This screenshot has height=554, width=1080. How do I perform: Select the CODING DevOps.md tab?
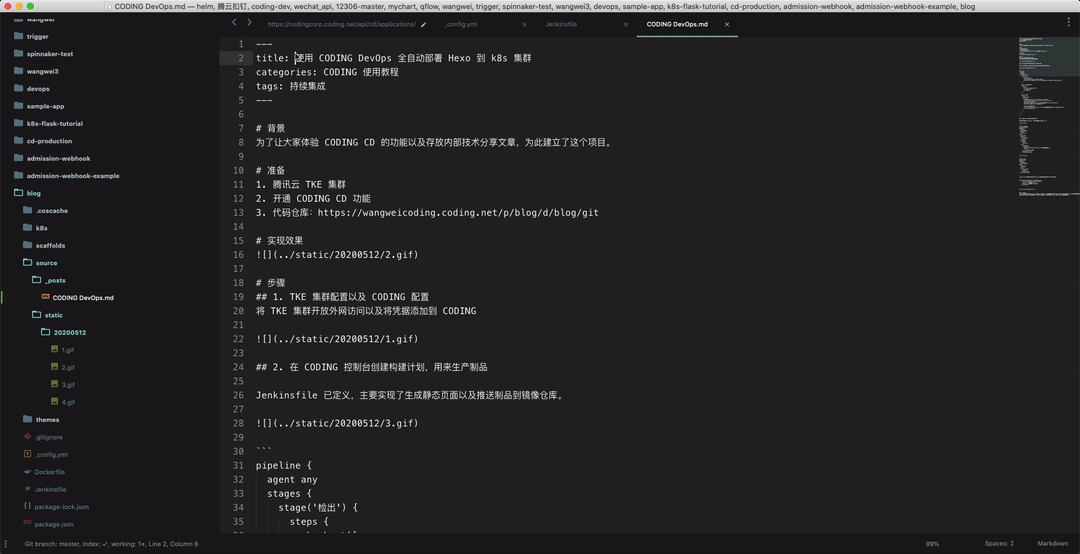click(676, 24)
